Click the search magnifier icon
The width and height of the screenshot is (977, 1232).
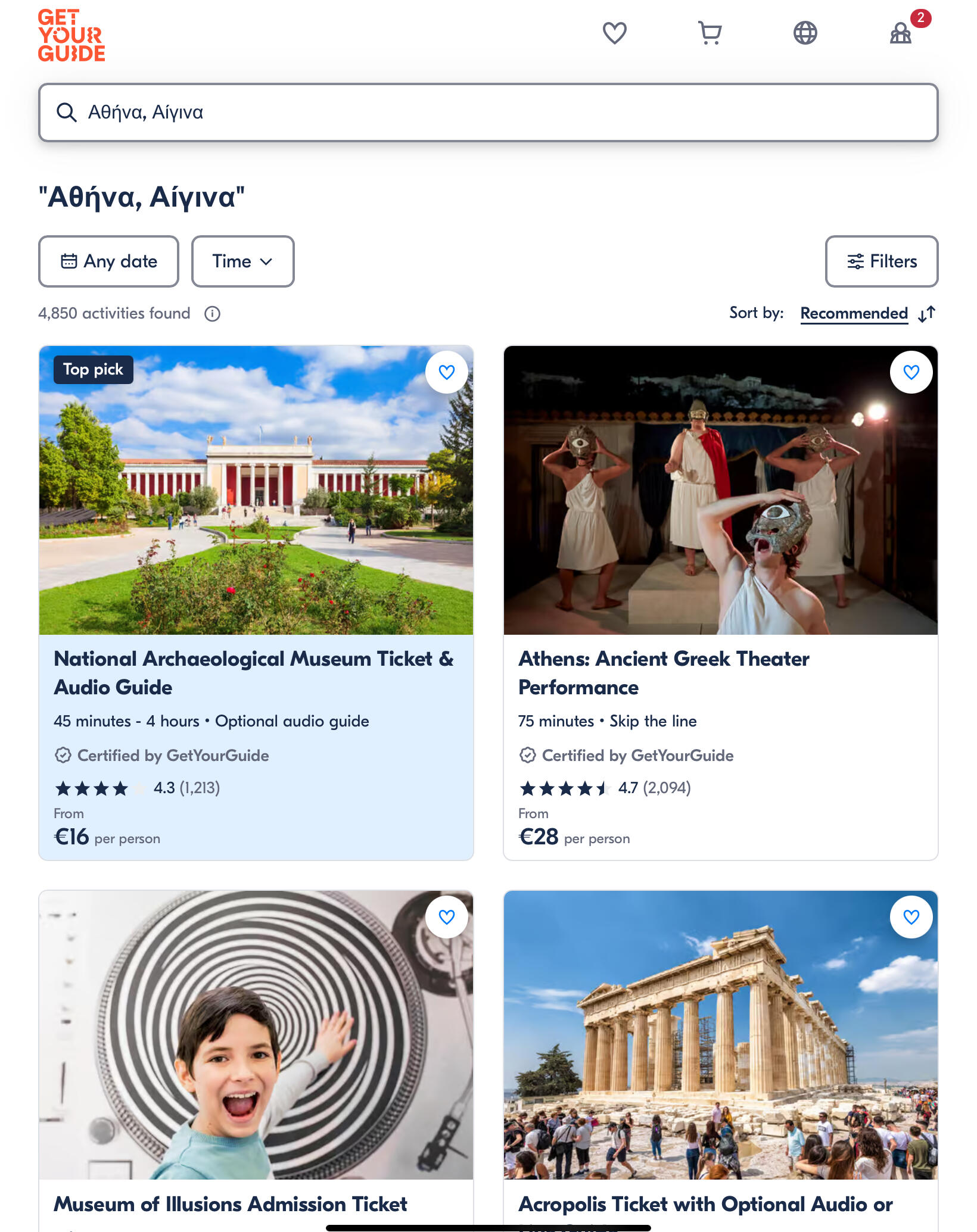pyautogui.click(x=66, y=113)
